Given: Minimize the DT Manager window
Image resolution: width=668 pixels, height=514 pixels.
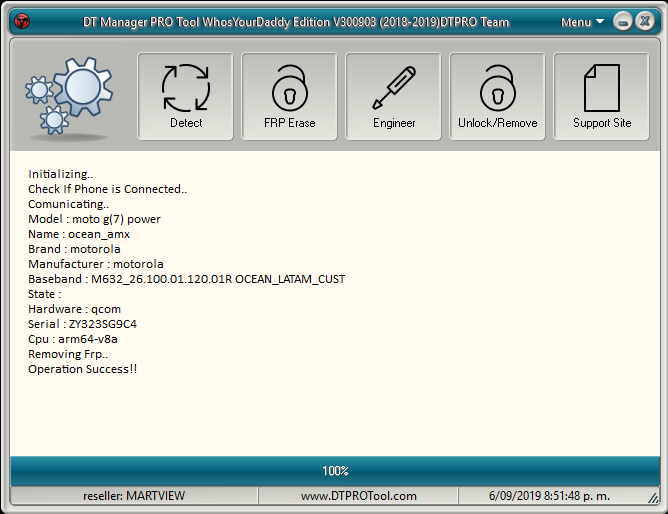Looking at the screenshot, I should pyautogui.click(x=623, y=21).
